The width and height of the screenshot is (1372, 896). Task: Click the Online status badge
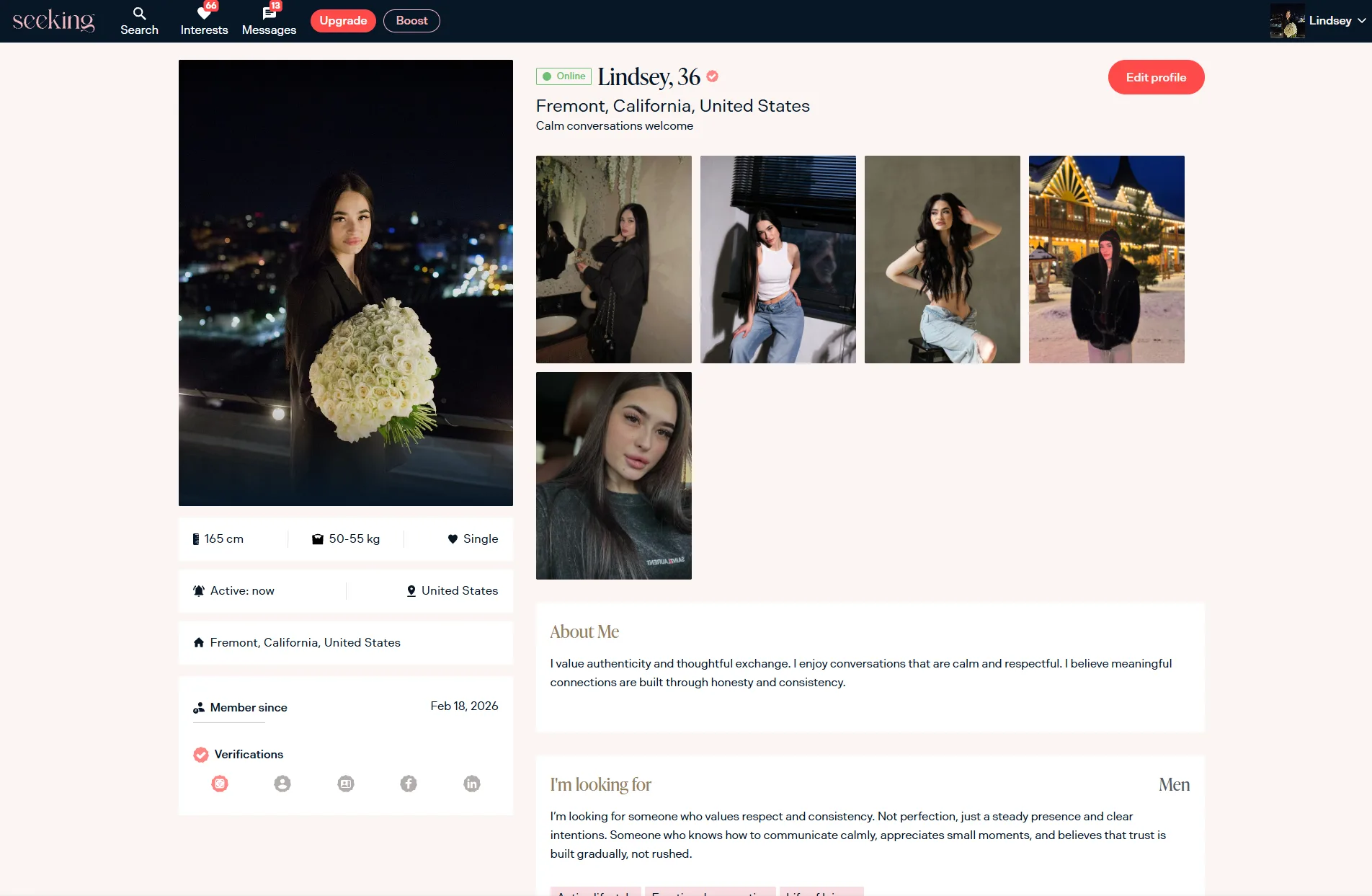(x=563, y=76)
